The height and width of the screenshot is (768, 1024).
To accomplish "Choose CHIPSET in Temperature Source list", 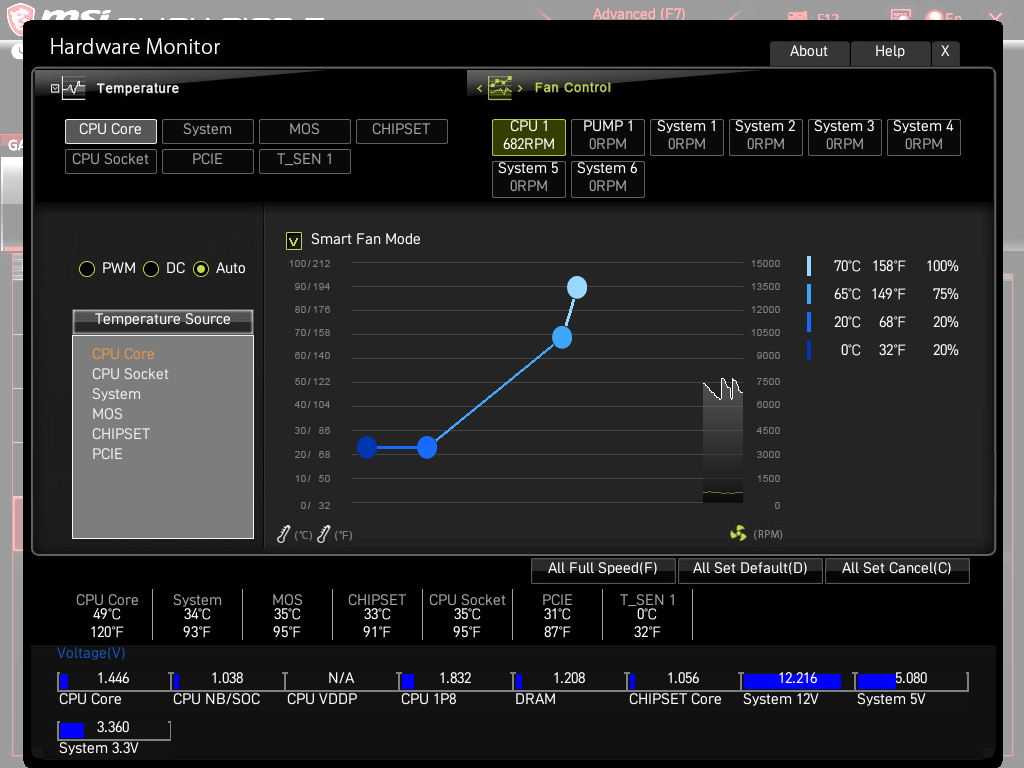I will pos(121,434).
